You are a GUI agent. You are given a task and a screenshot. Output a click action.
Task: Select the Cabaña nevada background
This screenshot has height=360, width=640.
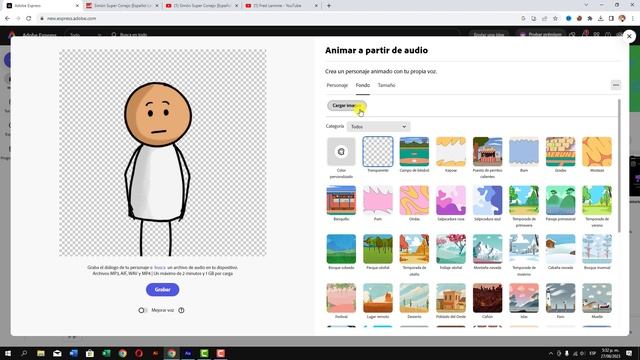tap(560, 249)
